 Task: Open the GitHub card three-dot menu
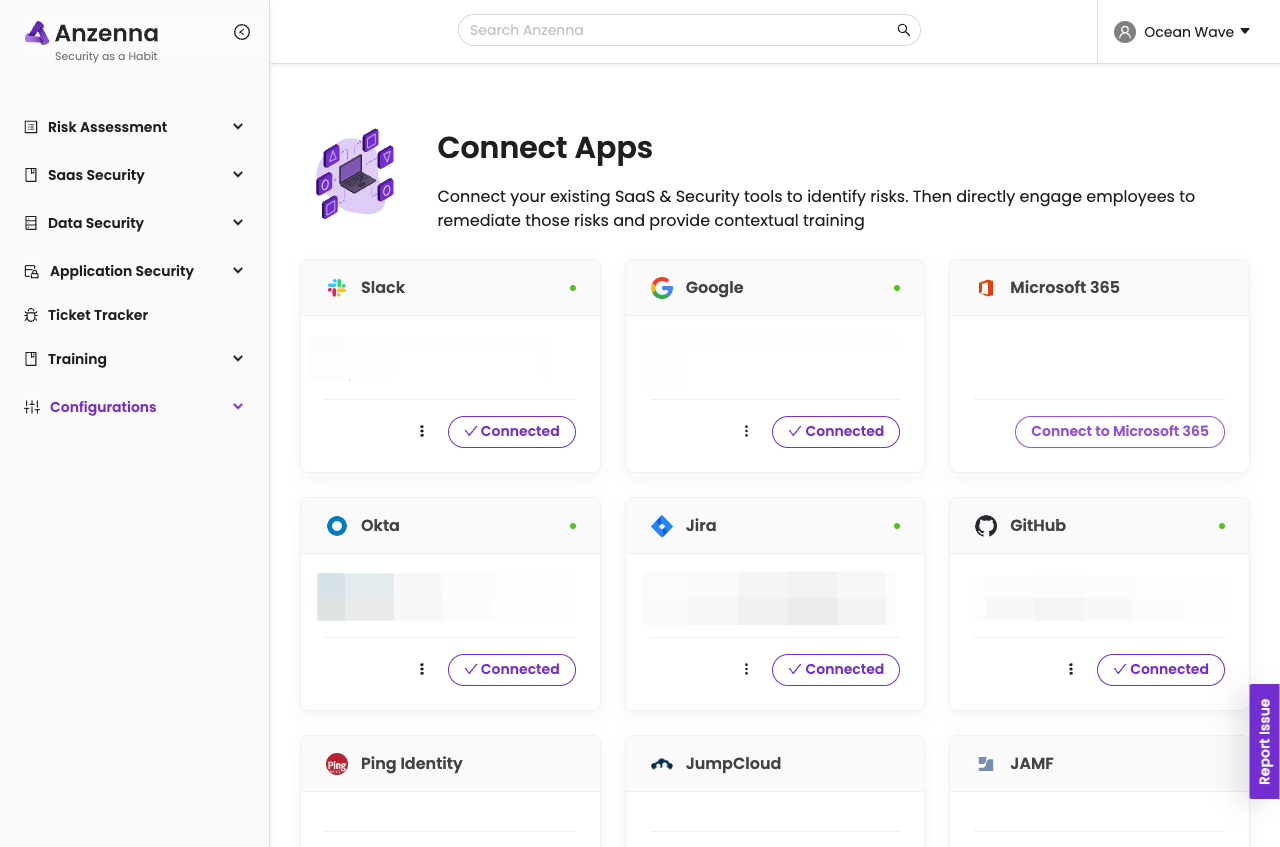pos(1071,669)
